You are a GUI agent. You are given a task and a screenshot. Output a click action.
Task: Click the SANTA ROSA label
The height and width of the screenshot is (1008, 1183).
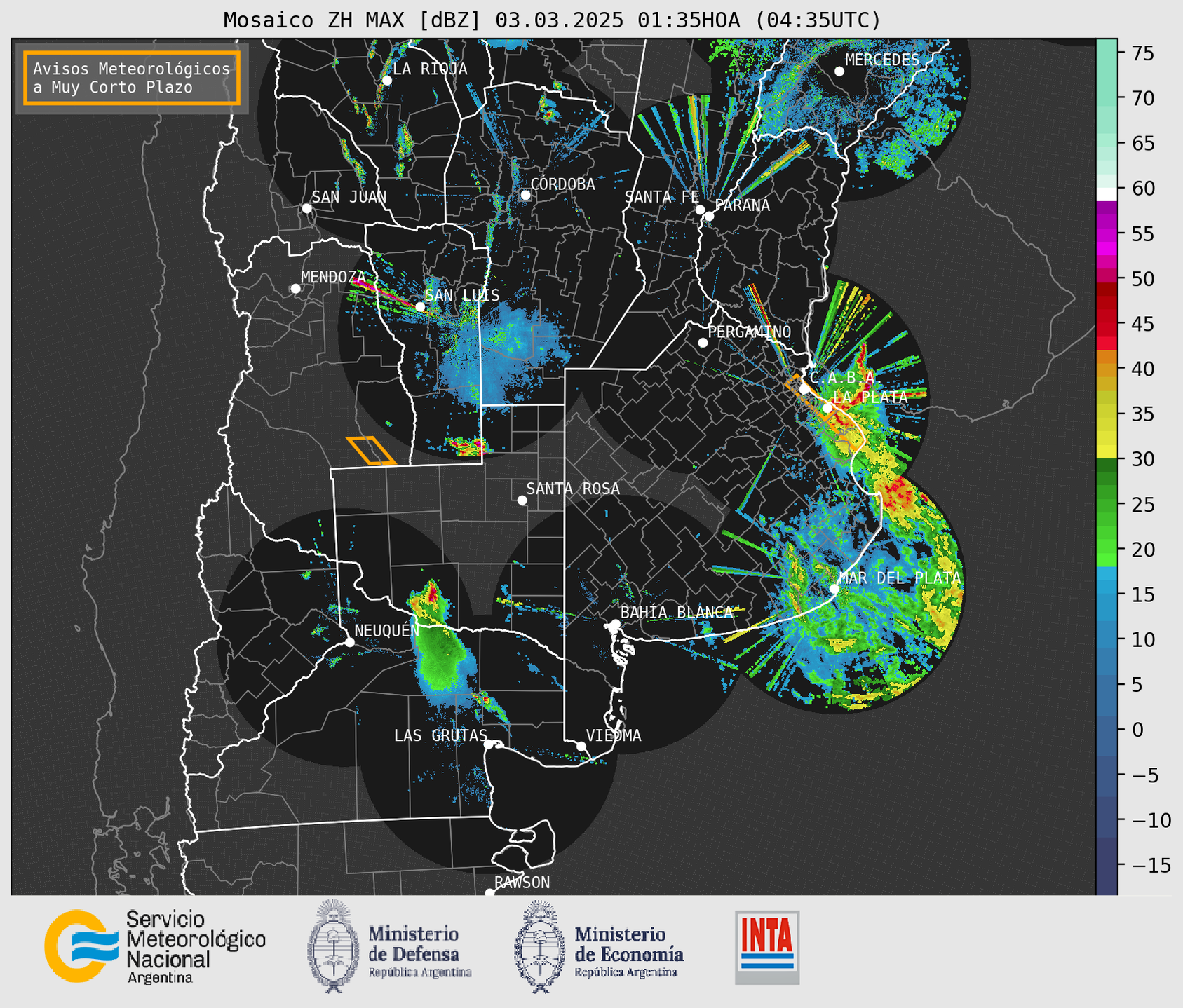(x=573, y=489)
